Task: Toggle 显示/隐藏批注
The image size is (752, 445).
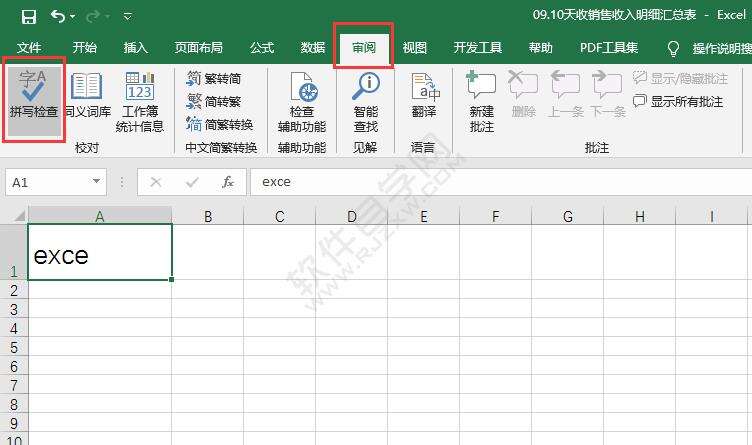Action: tap(681, 78)
